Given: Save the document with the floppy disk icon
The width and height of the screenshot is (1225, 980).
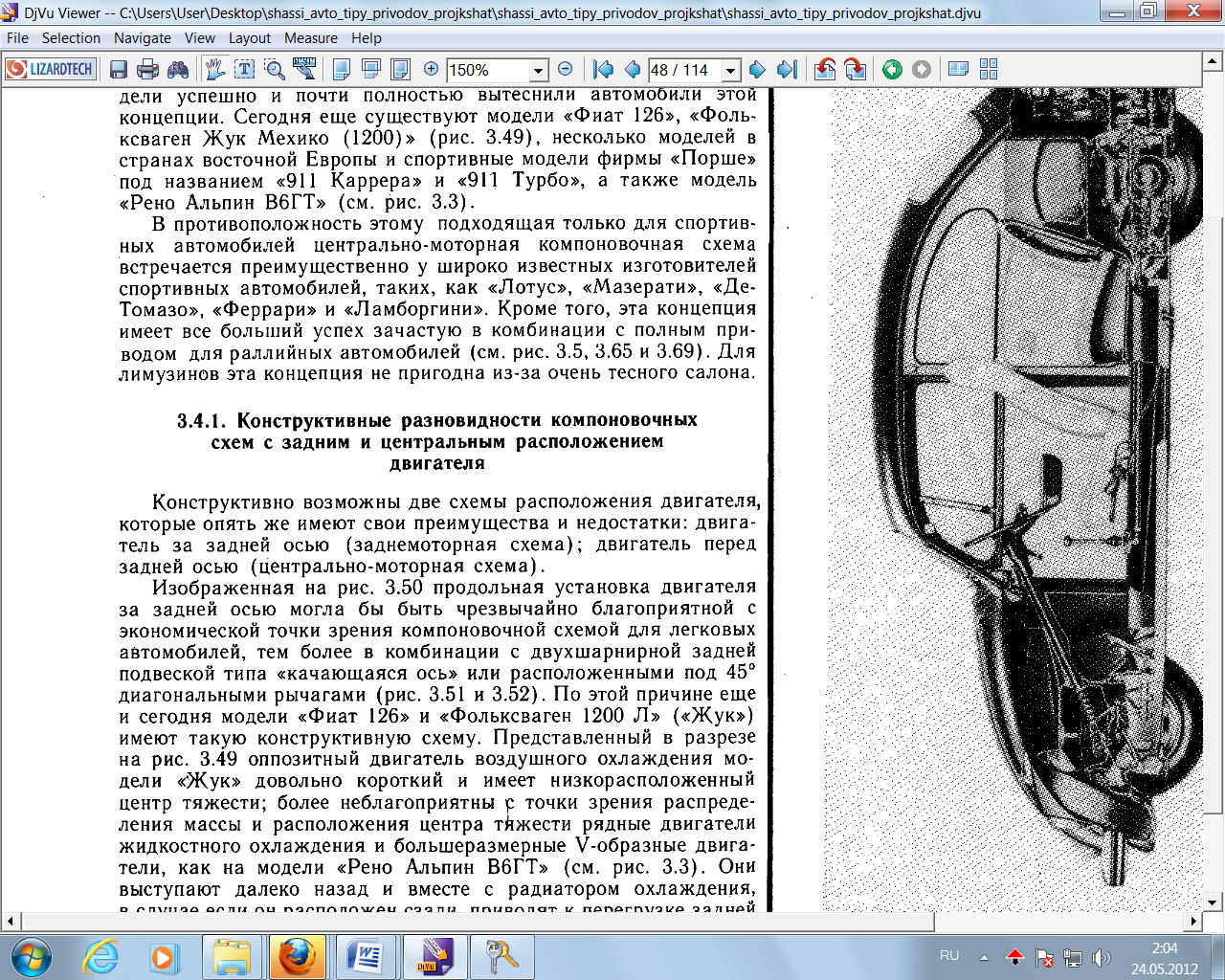Looking at the screenshot, I should [x=119, y=69].
